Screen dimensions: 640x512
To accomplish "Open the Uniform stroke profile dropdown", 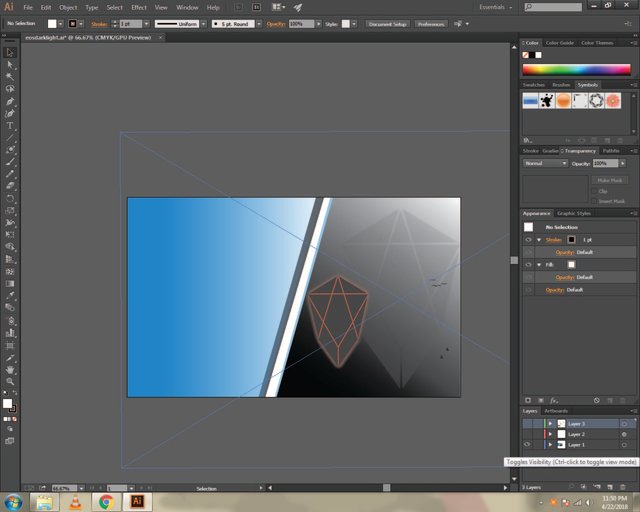I will pos(177,23).
